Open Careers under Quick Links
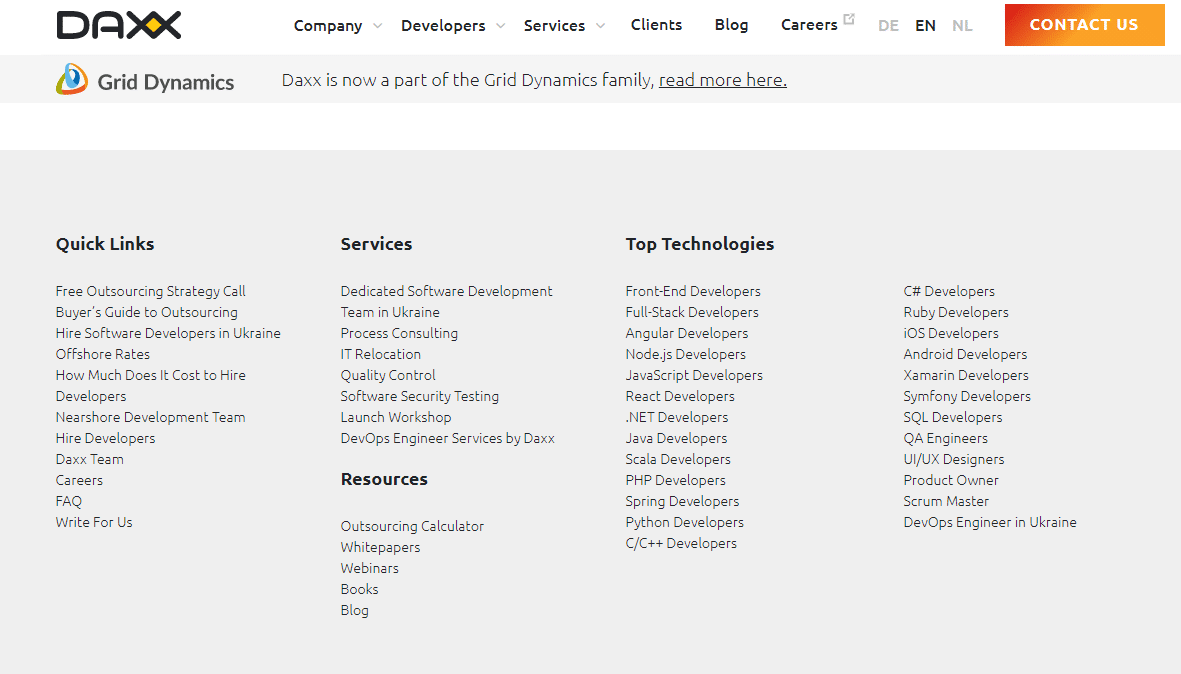Screen dimensions: 1181x674 tap(79, 480)
